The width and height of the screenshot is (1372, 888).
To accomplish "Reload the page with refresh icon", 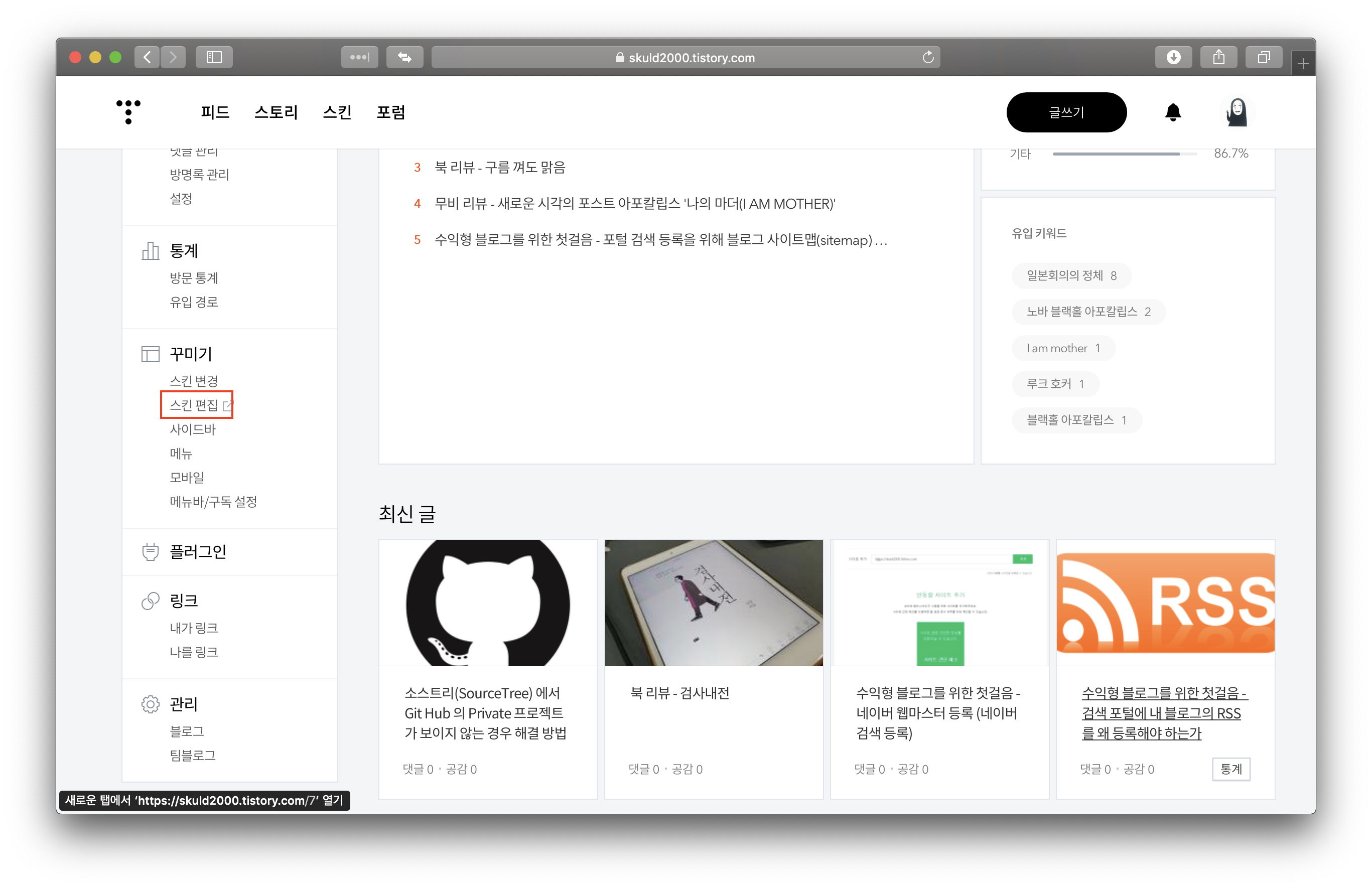I will click(927, 57).
